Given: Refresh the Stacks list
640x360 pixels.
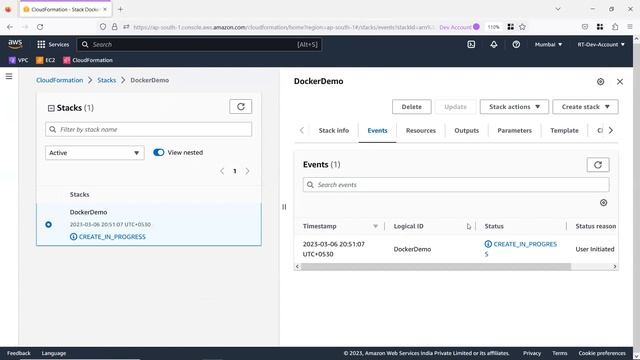Looking at the screenshot, I should pos(240,107).
